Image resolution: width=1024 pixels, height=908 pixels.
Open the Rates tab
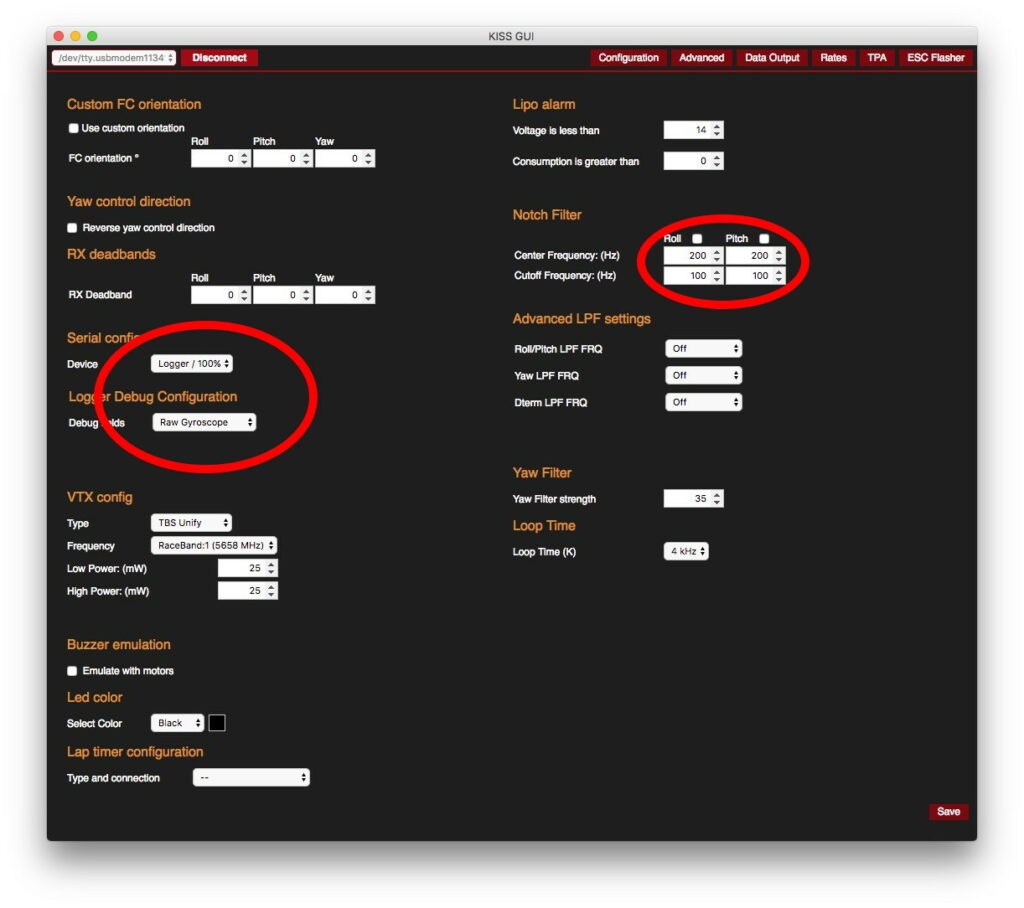(x=833, y=58)
